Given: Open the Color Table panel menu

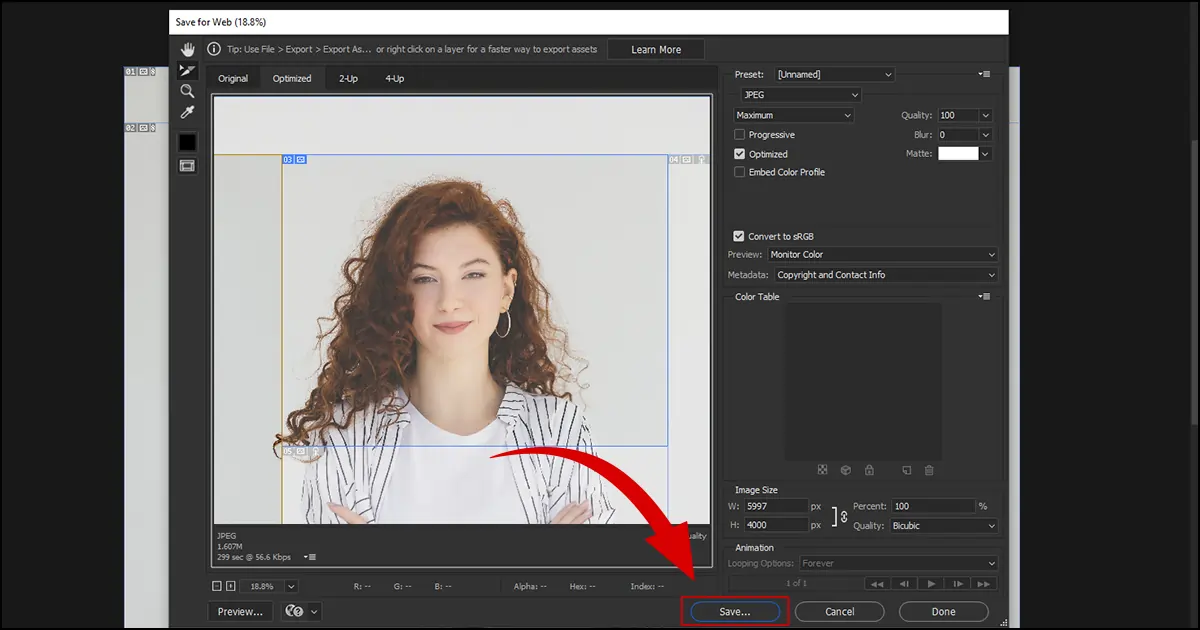Looking at the screenshot, I should click(x=984, y=296).
